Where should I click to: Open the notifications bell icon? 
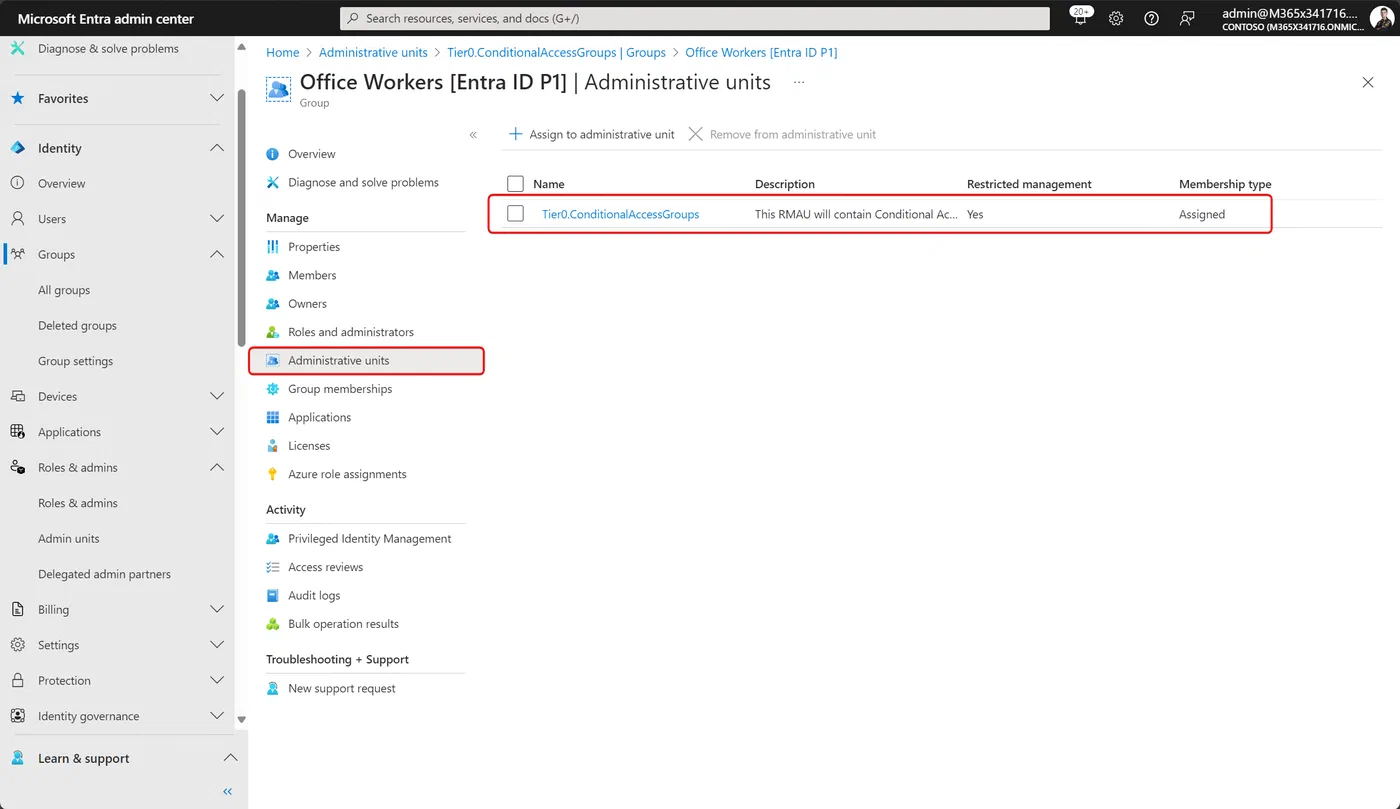1081,18
